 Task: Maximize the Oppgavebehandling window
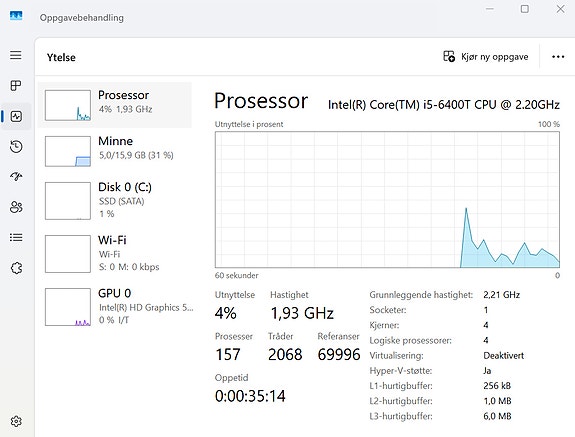pyautogui.click(x=525, y=9)
